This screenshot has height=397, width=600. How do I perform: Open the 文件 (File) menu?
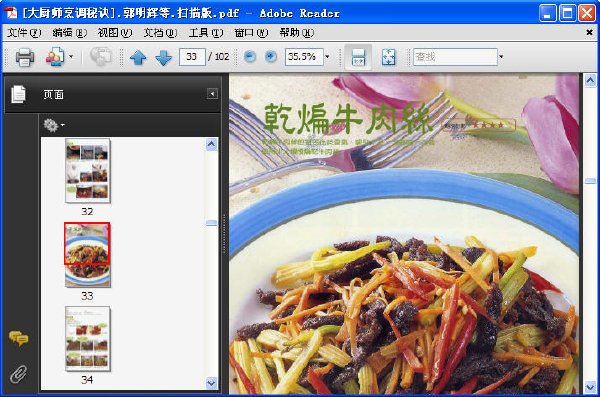[x=24, y=33]
